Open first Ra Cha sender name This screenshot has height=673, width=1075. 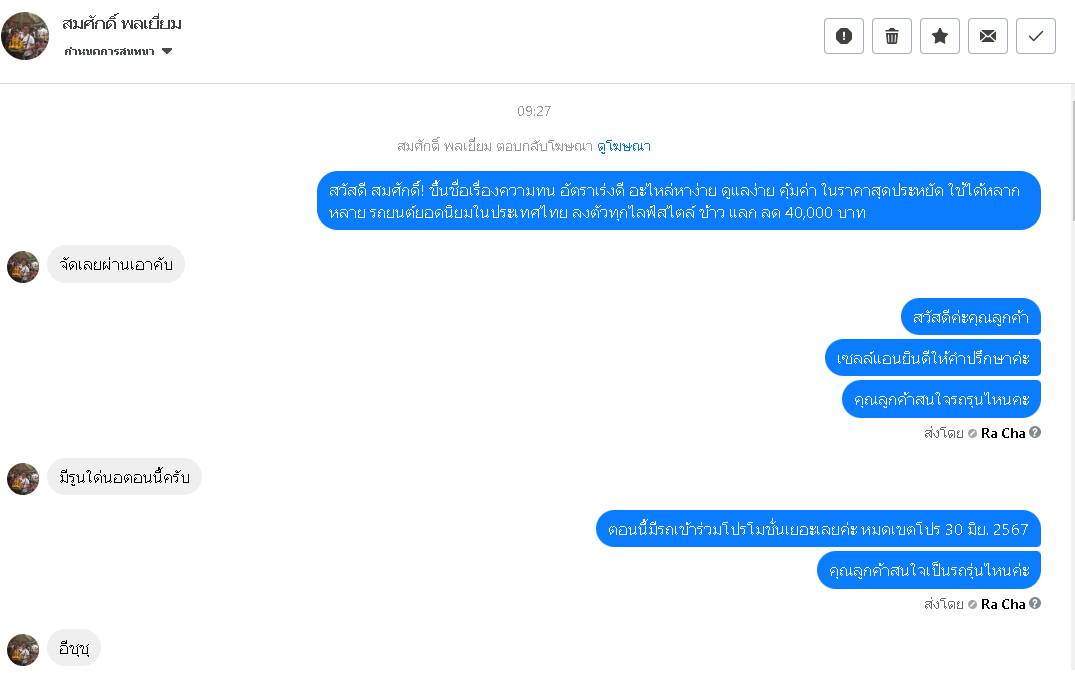click(1003, 433)
